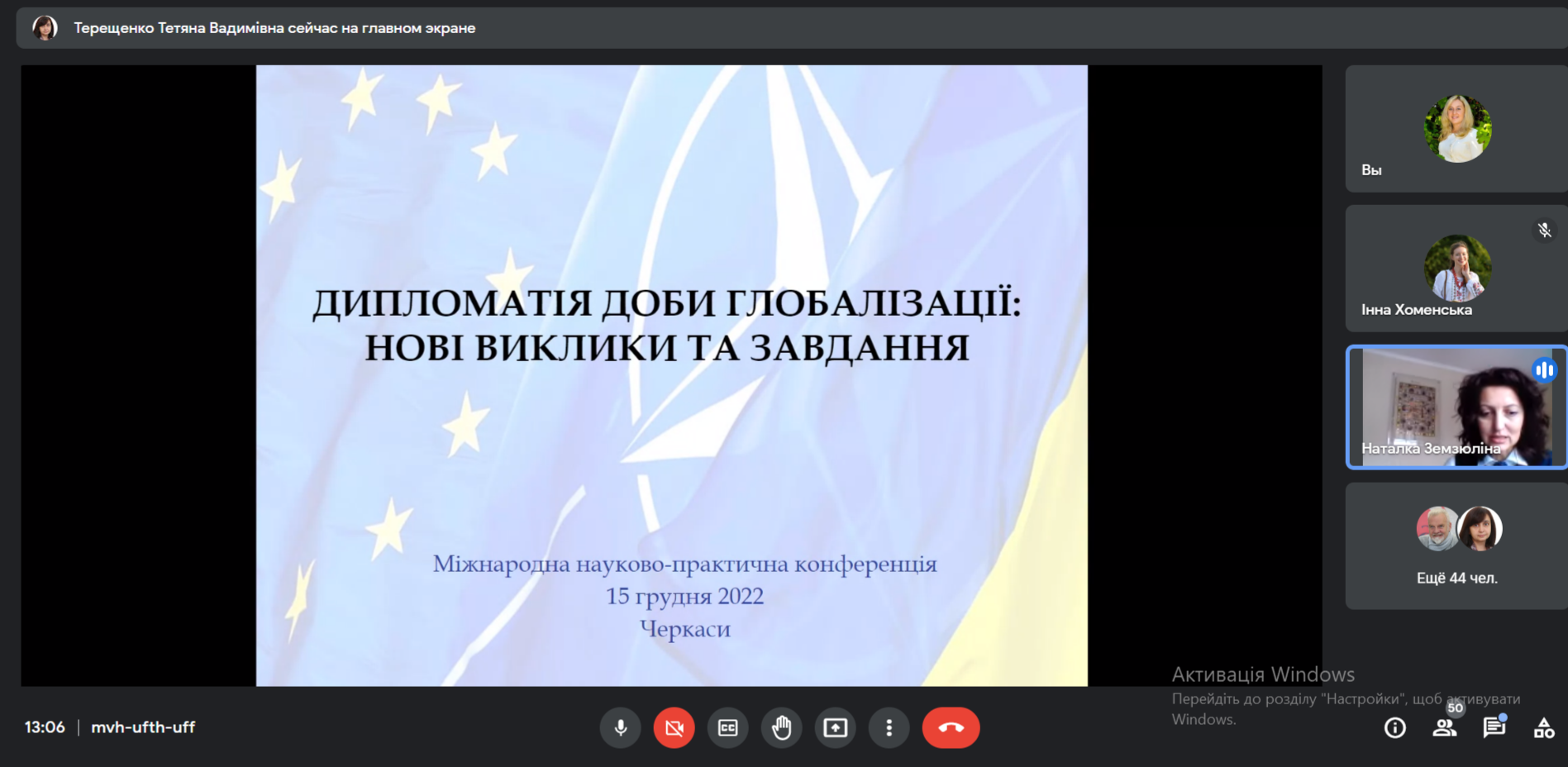Click the speaking indicator on Наталка's tile
1568x767 pixels.
coord(1544,370)
